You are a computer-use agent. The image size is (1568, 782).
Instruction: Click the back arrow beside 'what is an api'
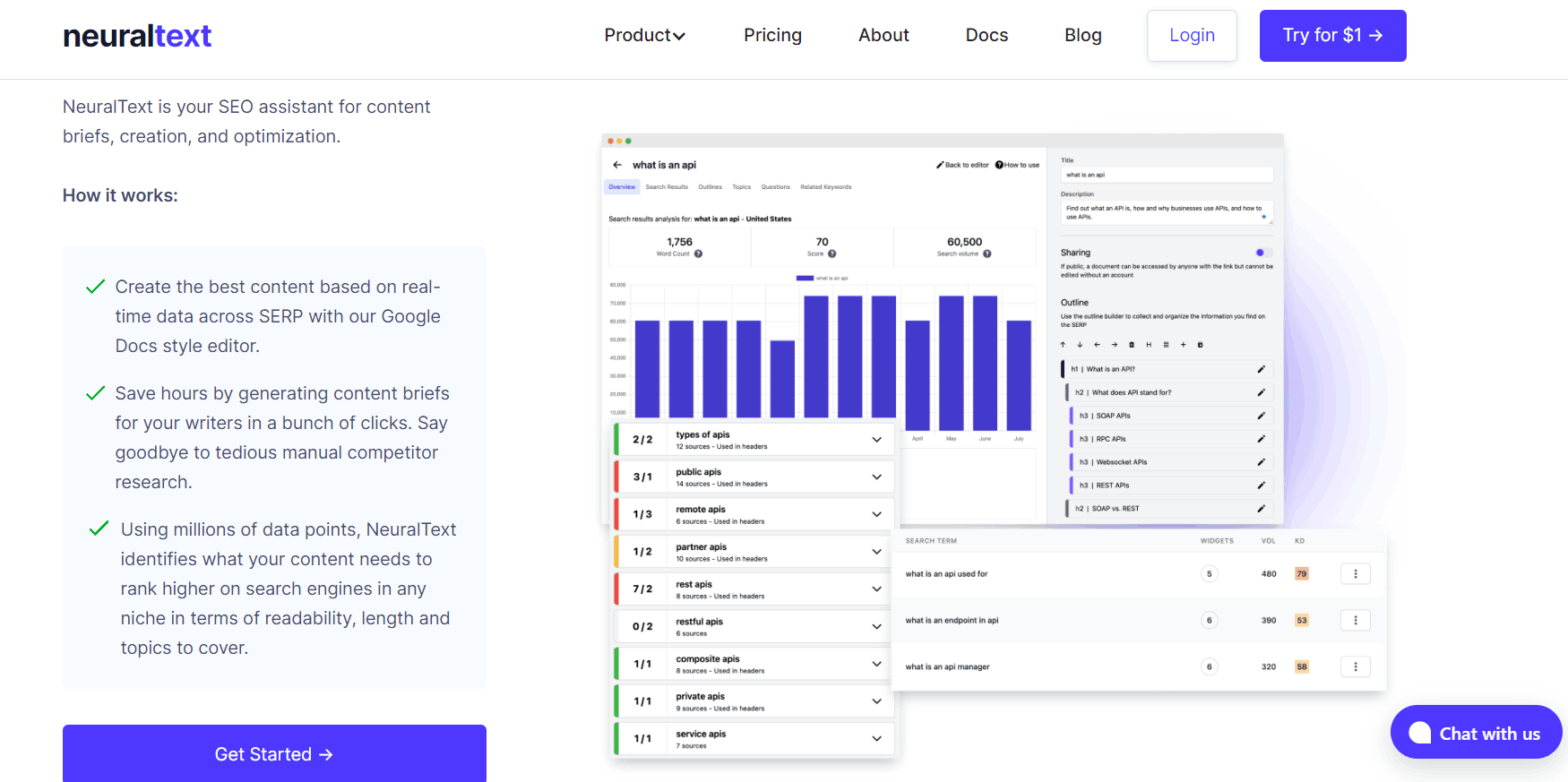(616, 165)
